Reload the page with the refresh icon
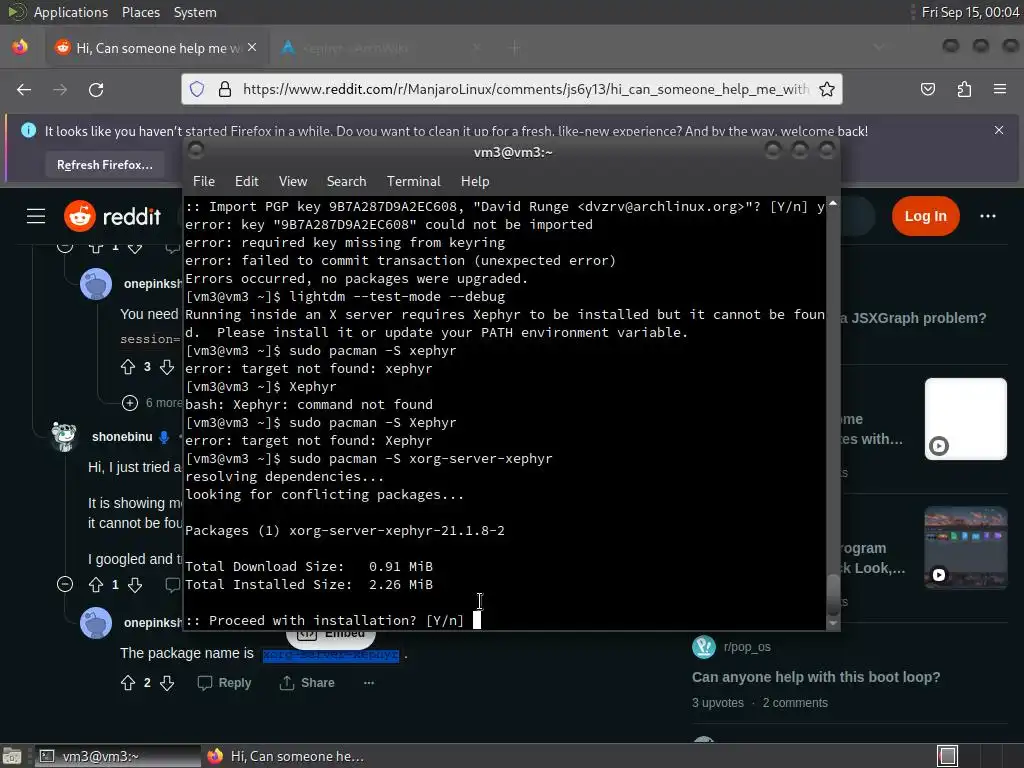This screenshot has height=768, width=1024. tap(96, 89)
